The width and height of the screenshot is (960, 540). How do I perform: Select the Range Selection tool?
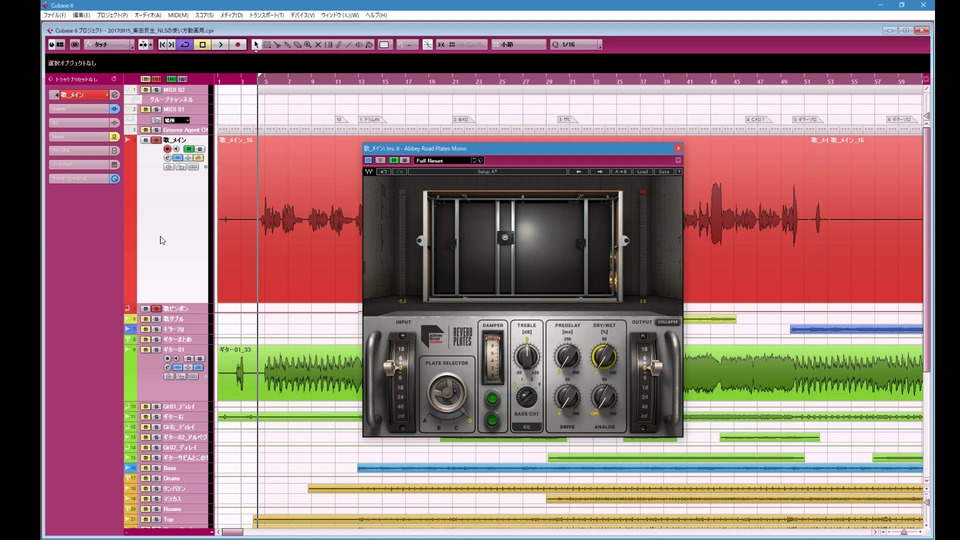[x=267, y=45]
